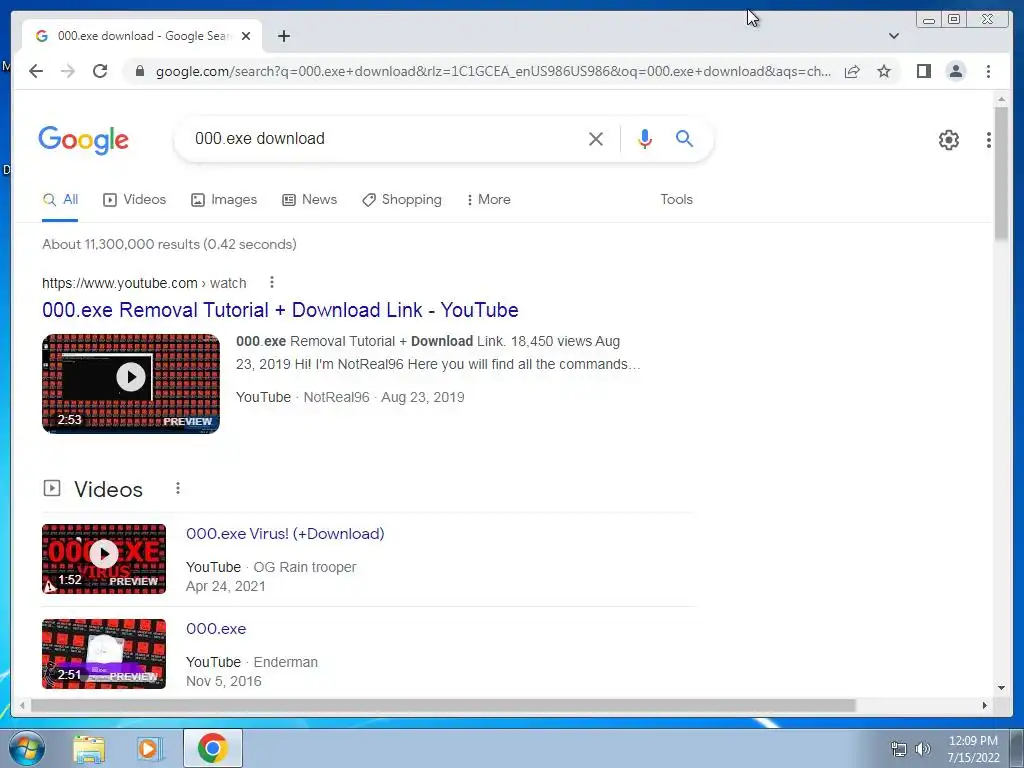The width and height of the screenshot is (1024, 768).
Task: Clear the search box text
Action: point(596,138)
